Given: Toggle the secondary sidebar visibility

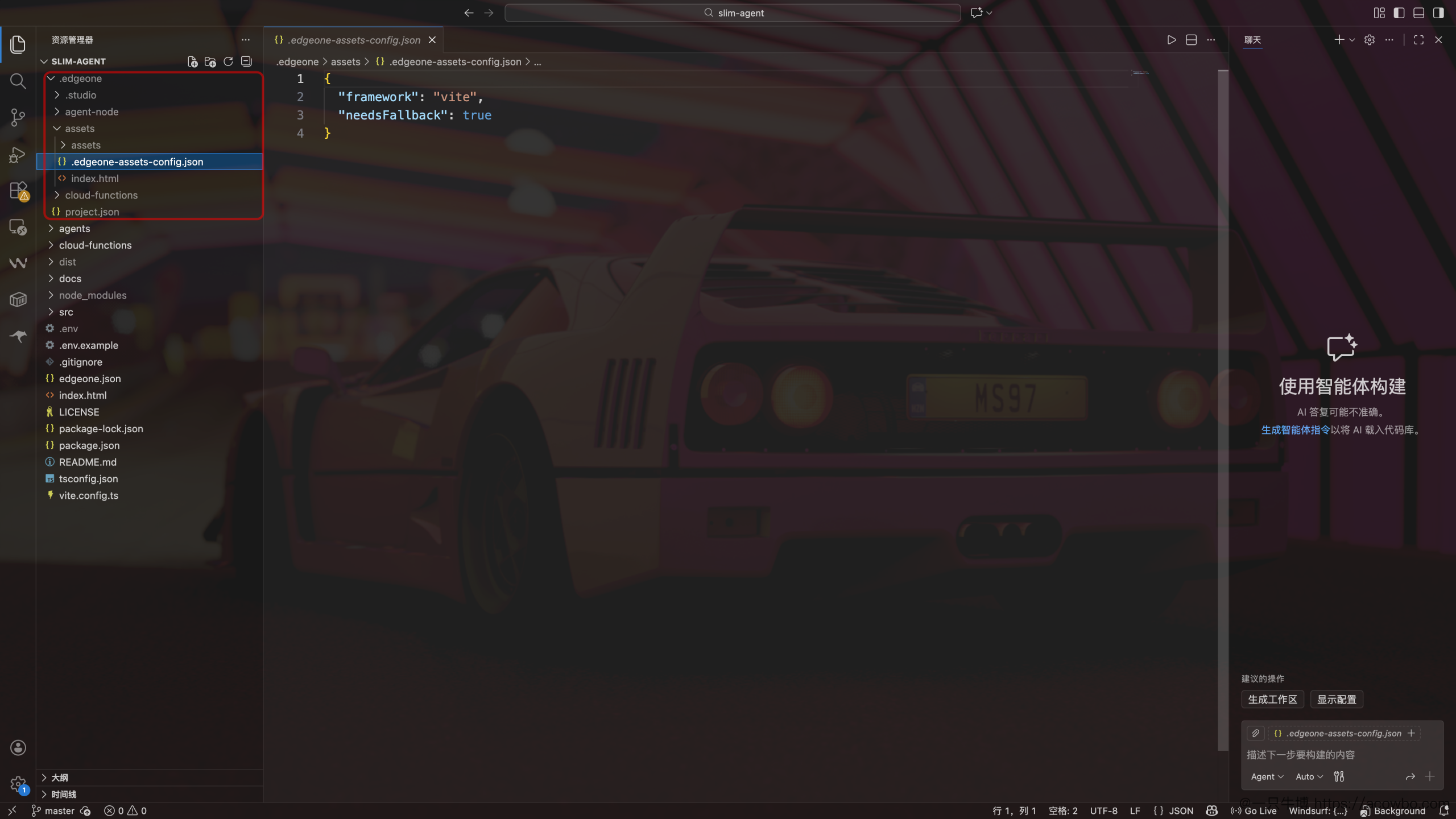Looking at the screenshot, I should [1438, 13].
